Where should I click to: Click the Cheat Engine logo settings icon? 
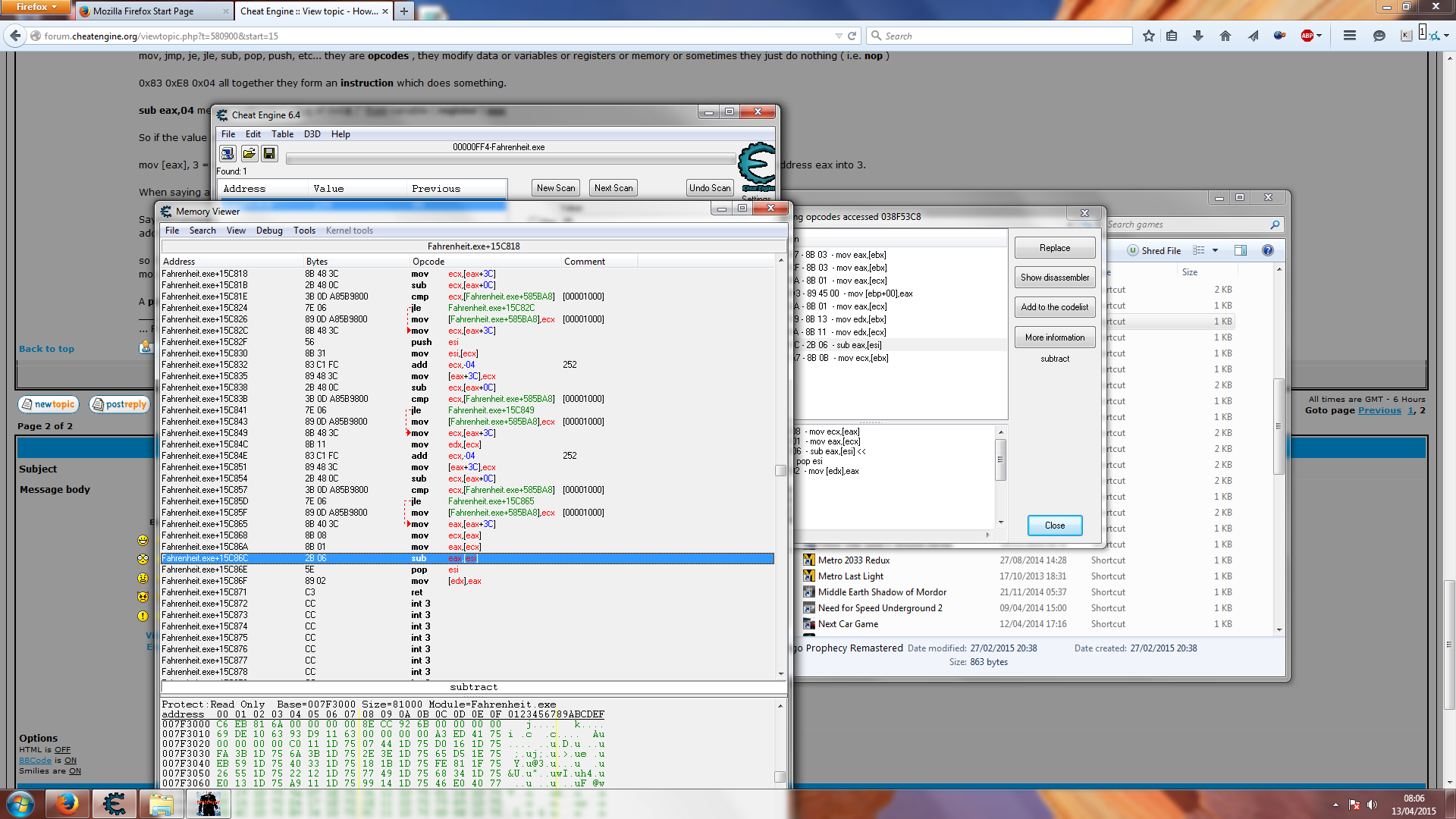pos(757,167)
